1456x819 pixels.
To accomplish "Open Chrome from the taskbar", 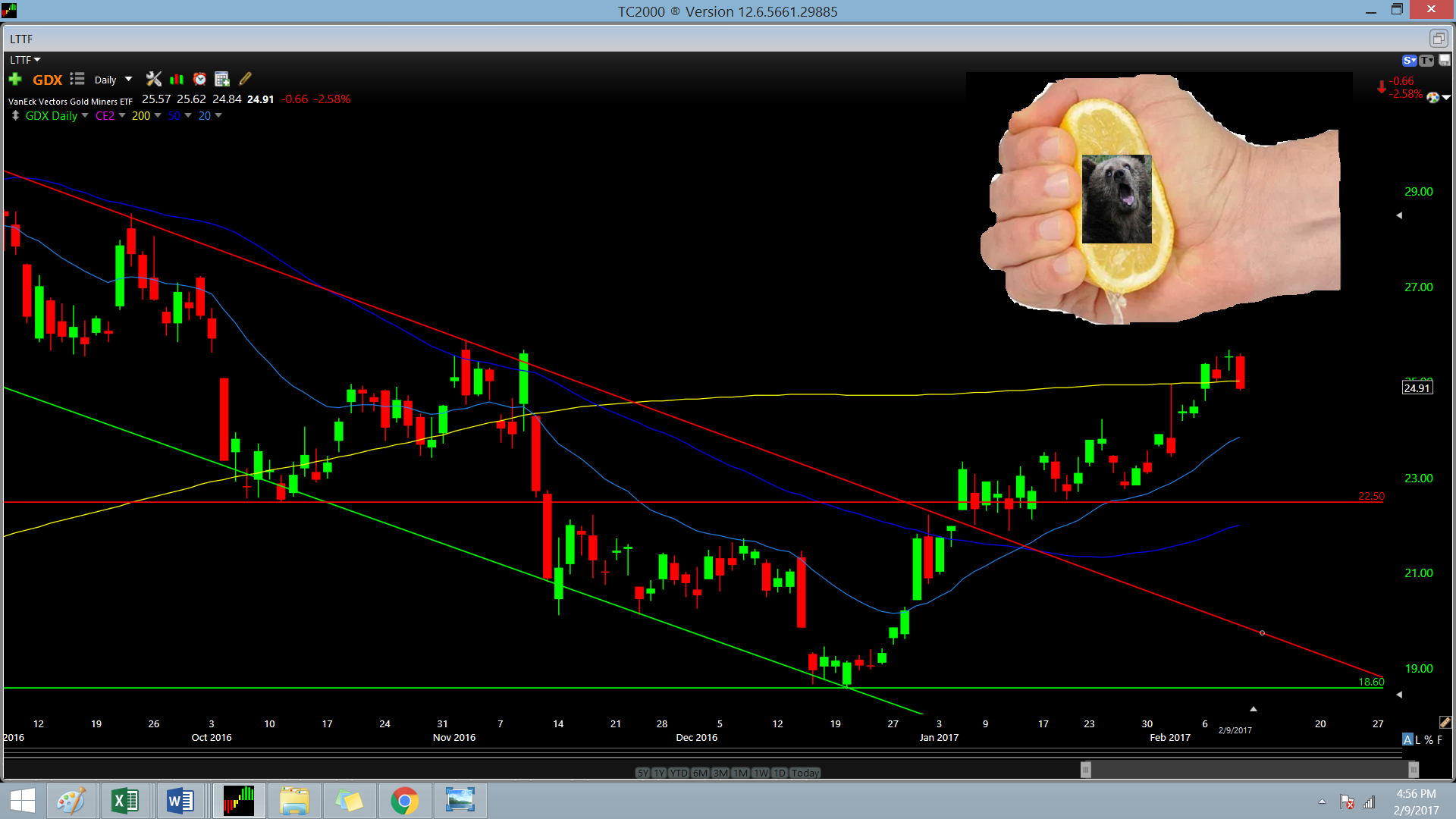I will pos(405,801).
